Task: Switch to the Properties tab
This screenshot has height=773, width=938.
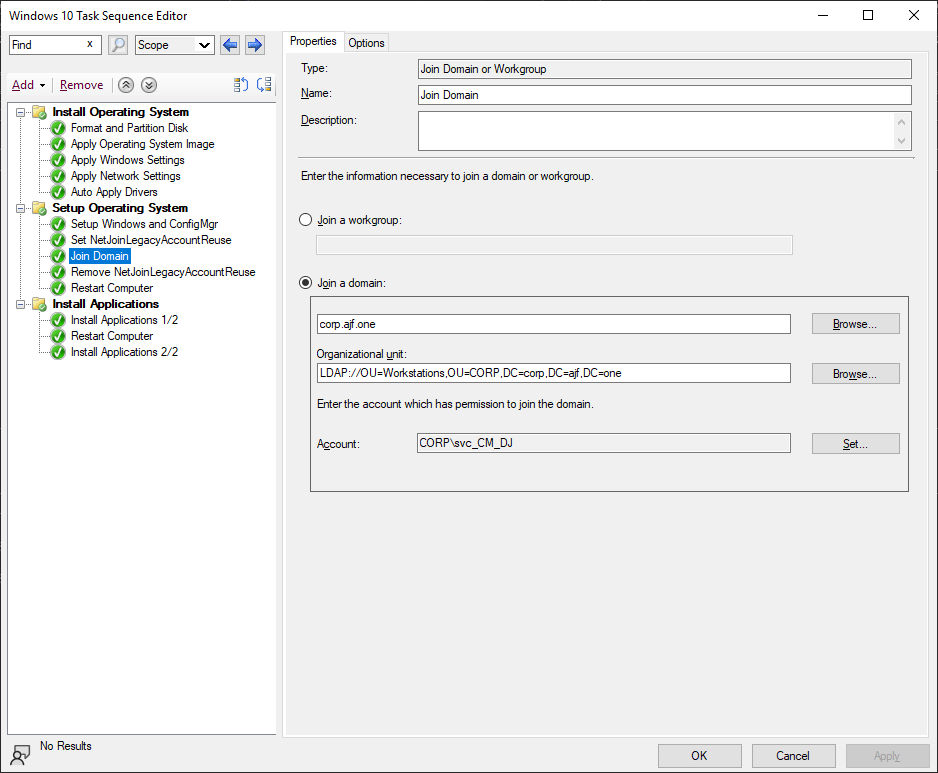Action: point(313,41)
